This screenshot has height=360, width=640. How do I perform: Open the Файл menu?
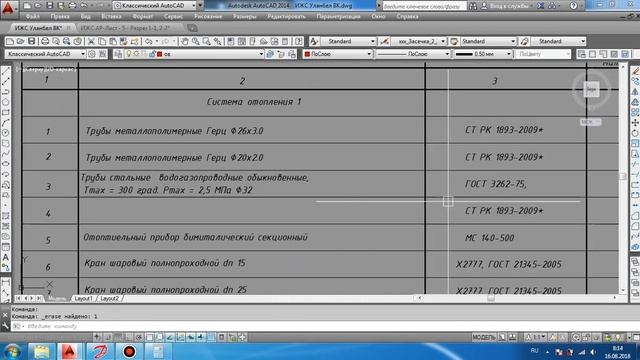33,17
